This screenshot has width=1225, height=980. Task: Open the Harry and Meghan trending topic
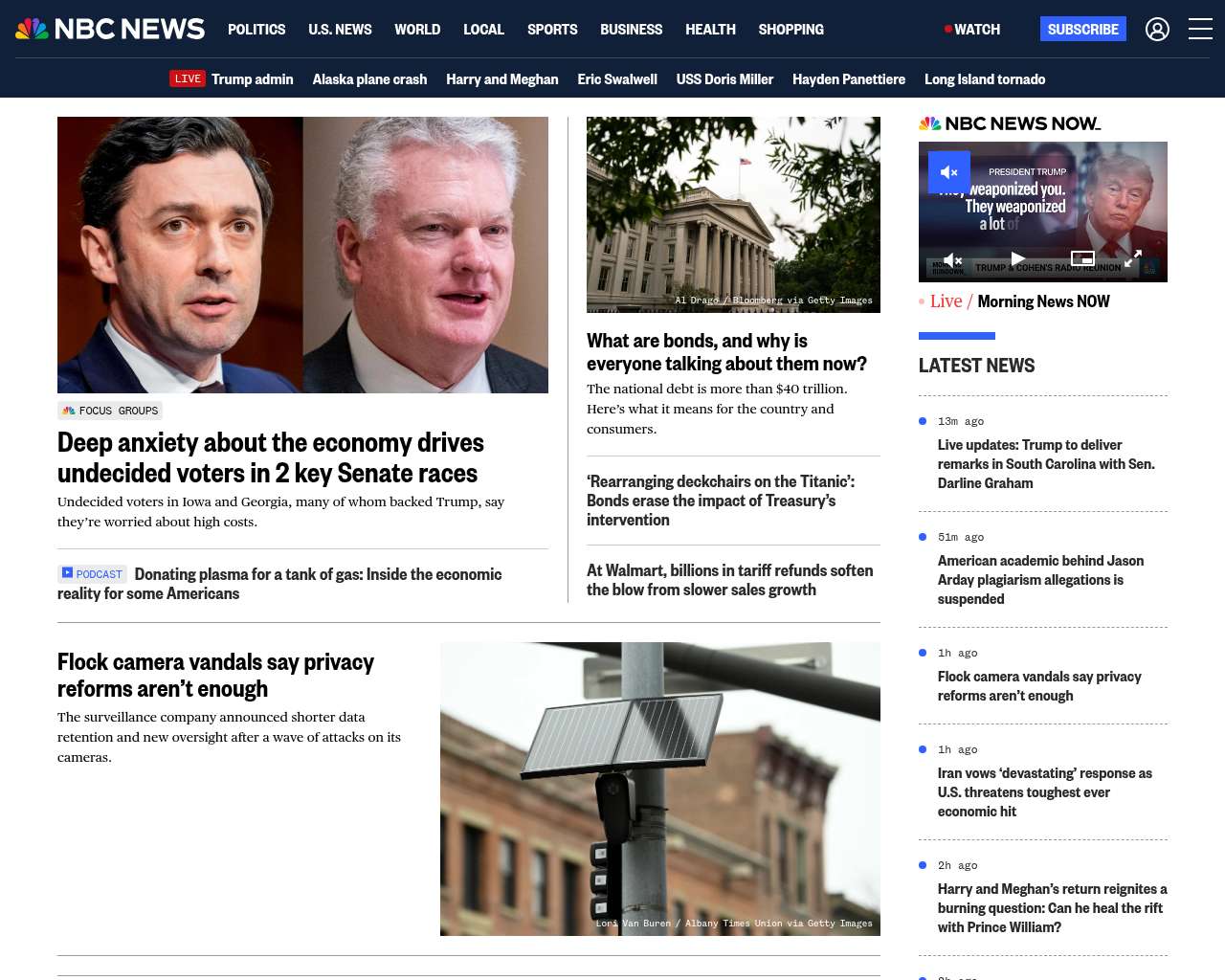[501, 79]
